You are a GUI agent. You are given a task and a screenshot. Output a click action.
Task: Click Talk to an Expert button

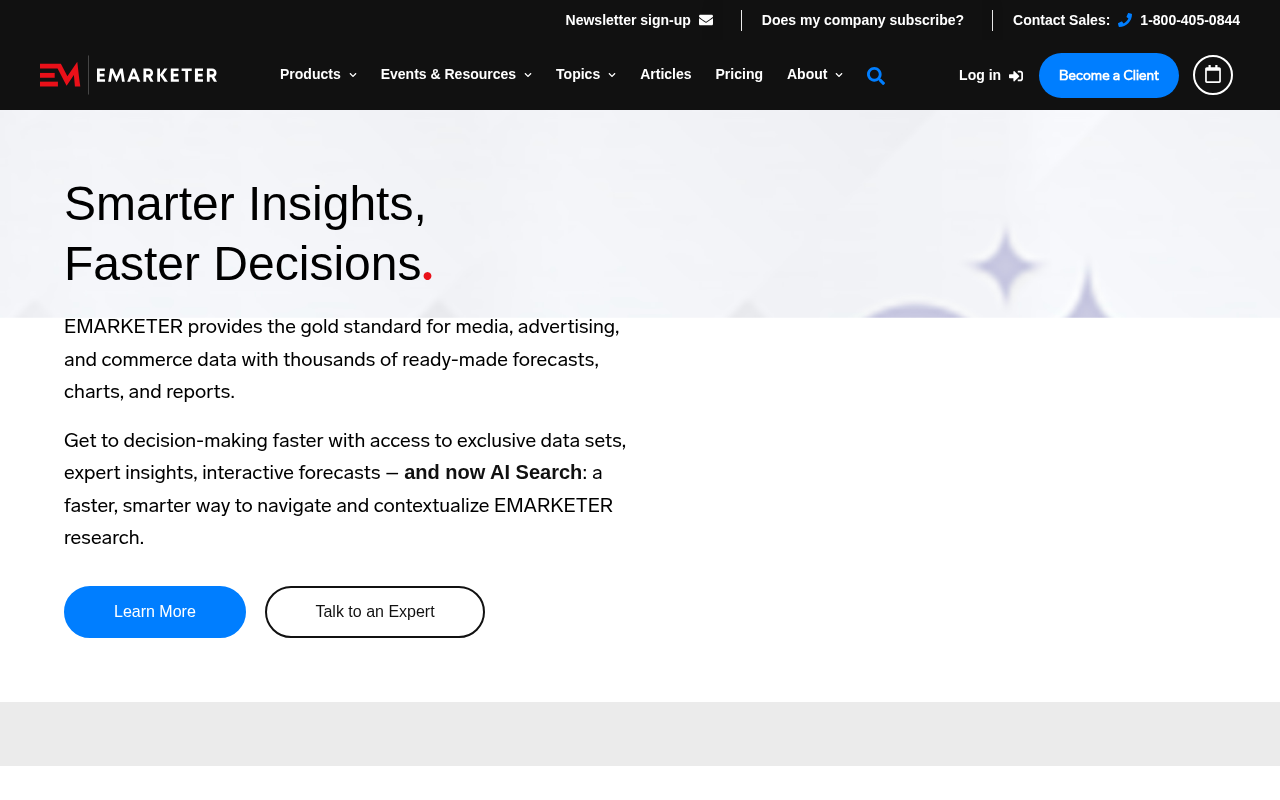(x=375, y=612)
